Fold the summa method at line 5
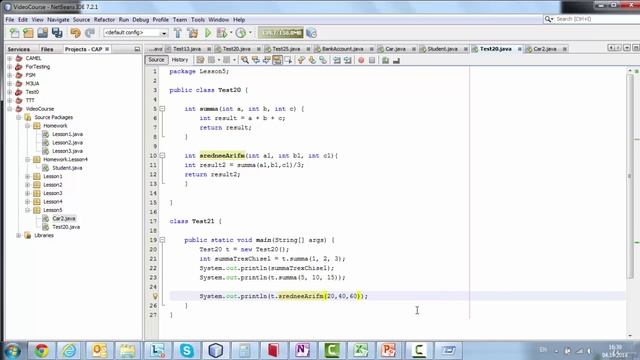The width and height of the screenshot is (640, 360). tap(162, 109)
